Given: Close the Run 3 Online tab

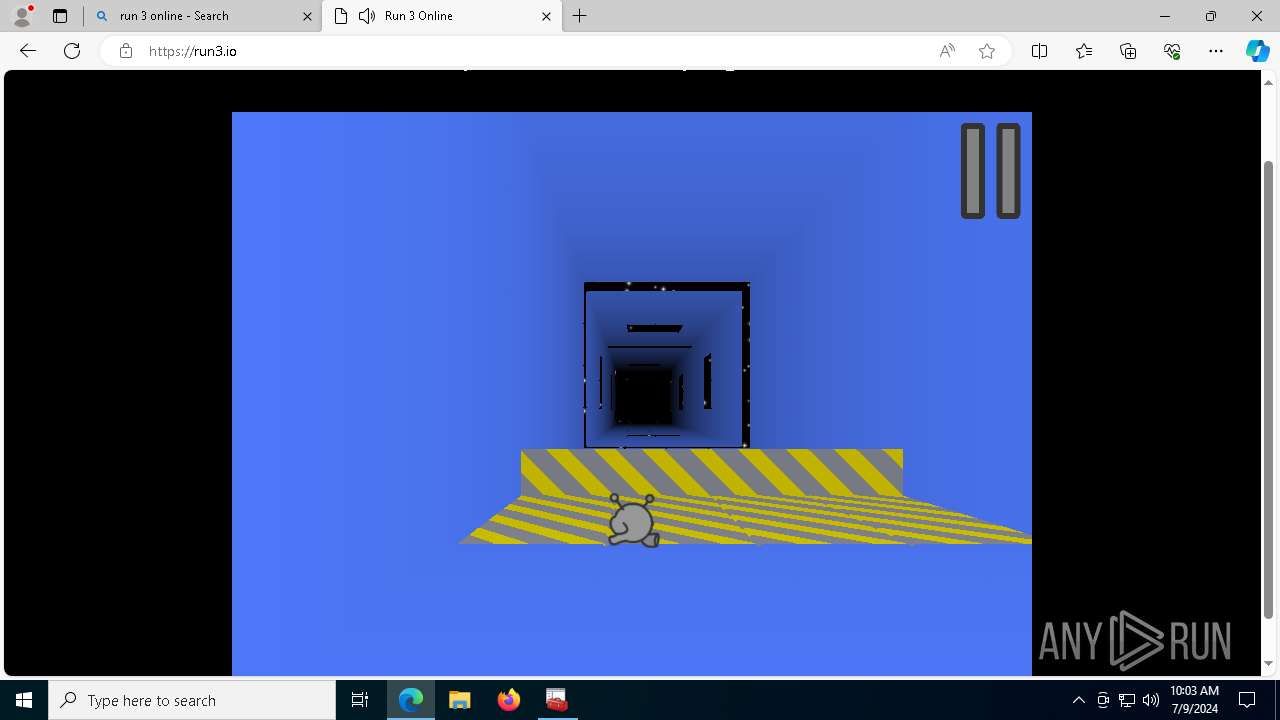Looking at the screenshot, I should coord(546,16).
